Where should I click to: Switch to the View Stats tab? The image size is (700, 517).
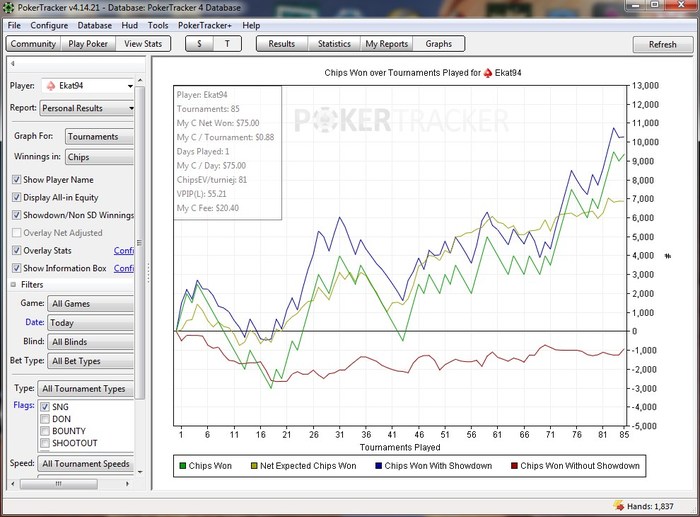[x=143, y=44]
